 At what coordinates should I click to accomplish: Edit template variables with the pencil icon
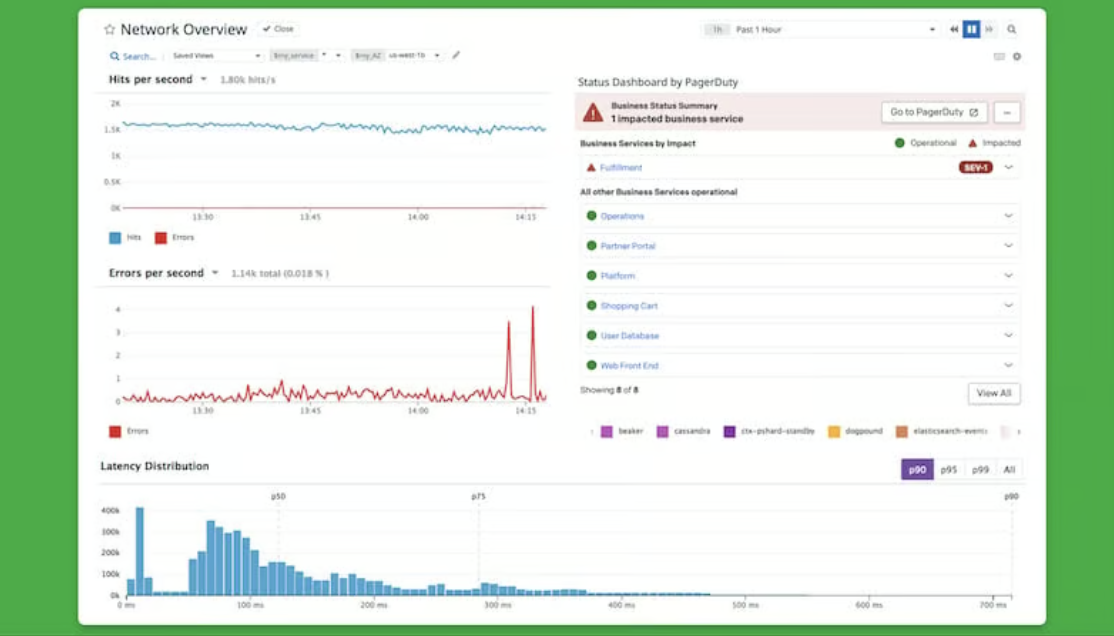tap(456, 55)
